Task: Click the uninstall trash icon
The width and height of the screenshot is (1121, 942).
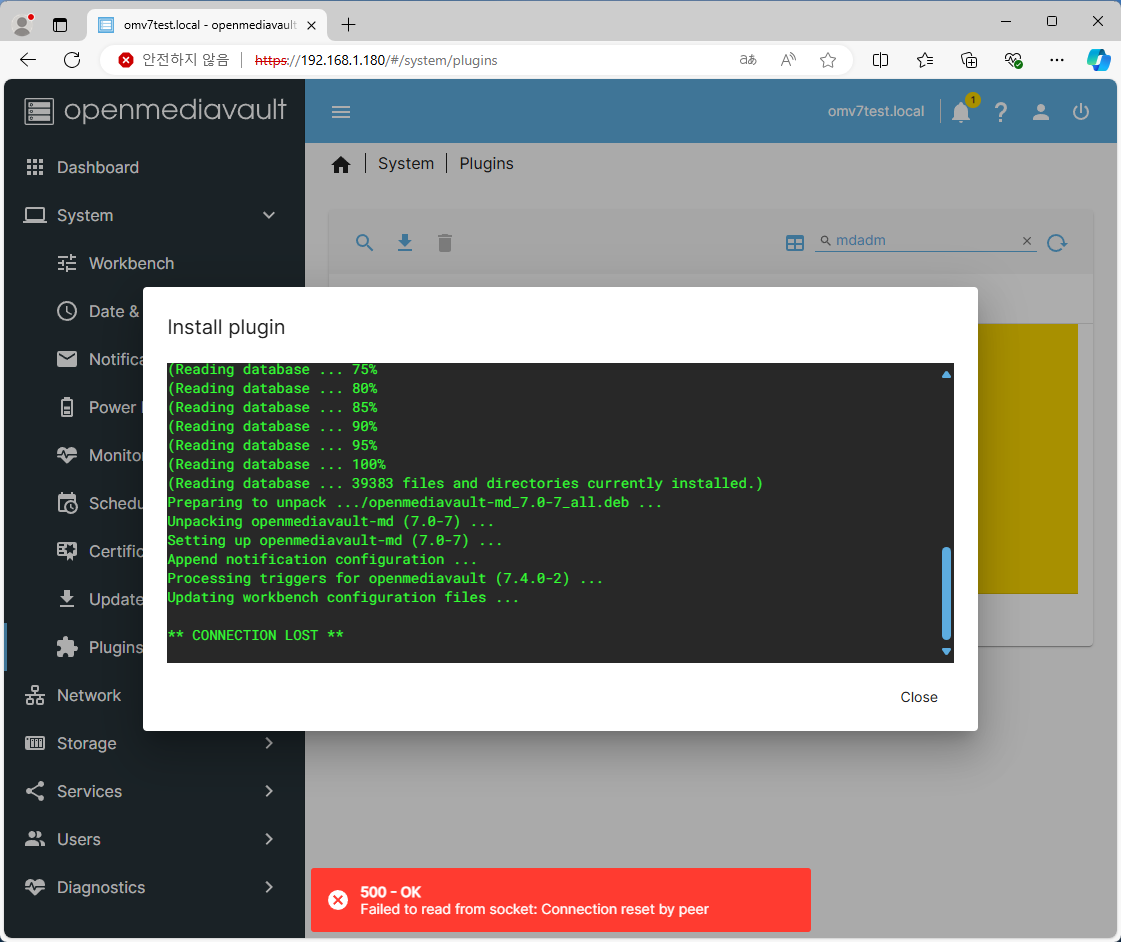Action: (x=445, y=243)
